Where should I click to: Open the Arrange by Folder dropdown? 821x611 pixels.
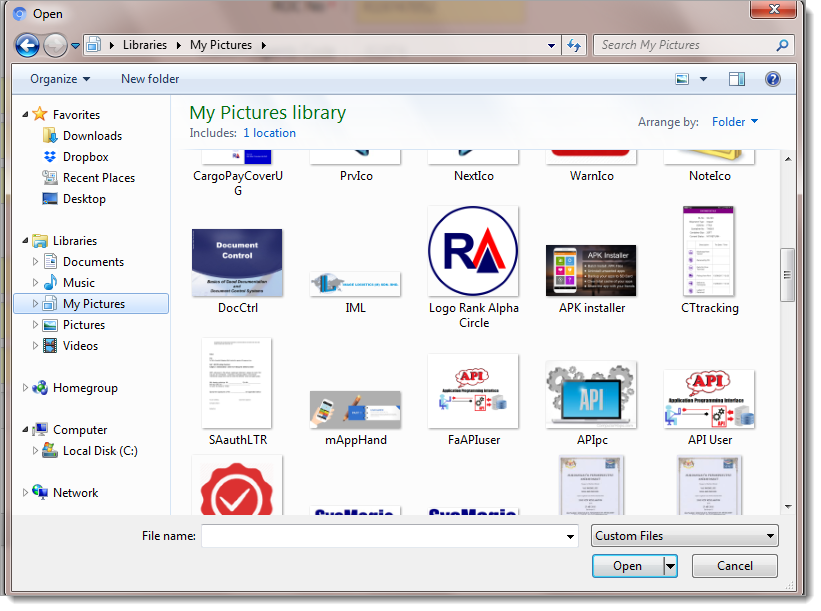pos(735,122)
